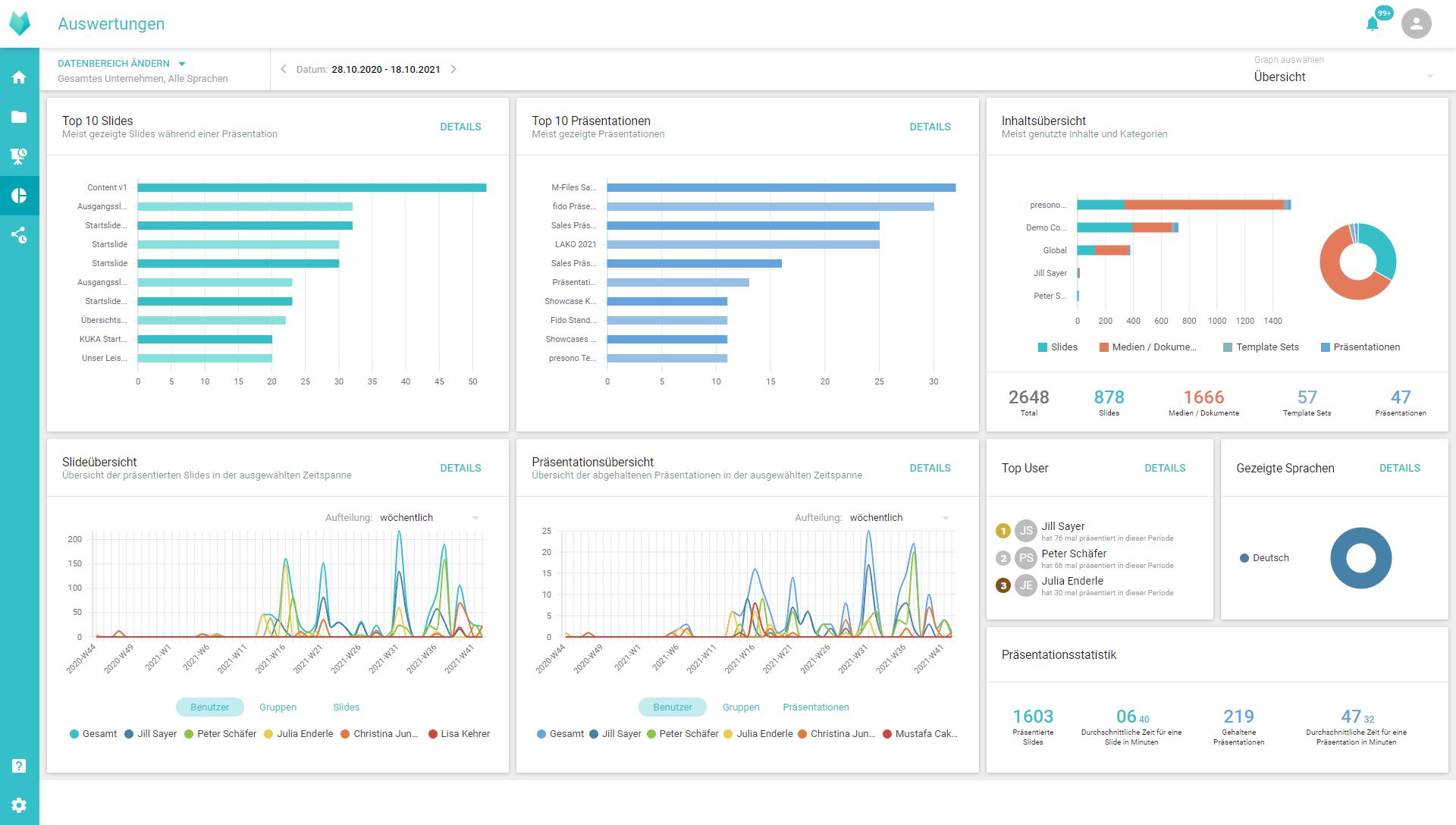1456x825 pixels.
Task: Open the notifications bell icon
Action: (1373, 24)
